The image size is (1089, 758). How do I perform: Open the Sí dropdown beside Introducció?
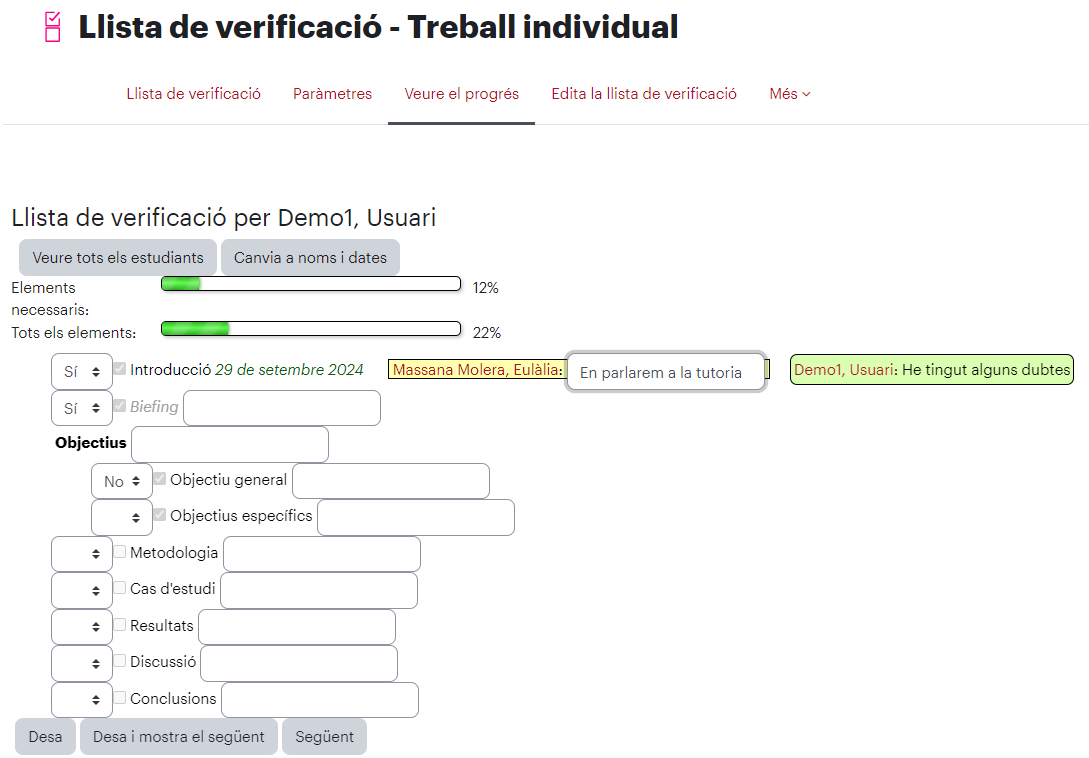(82, 372)
